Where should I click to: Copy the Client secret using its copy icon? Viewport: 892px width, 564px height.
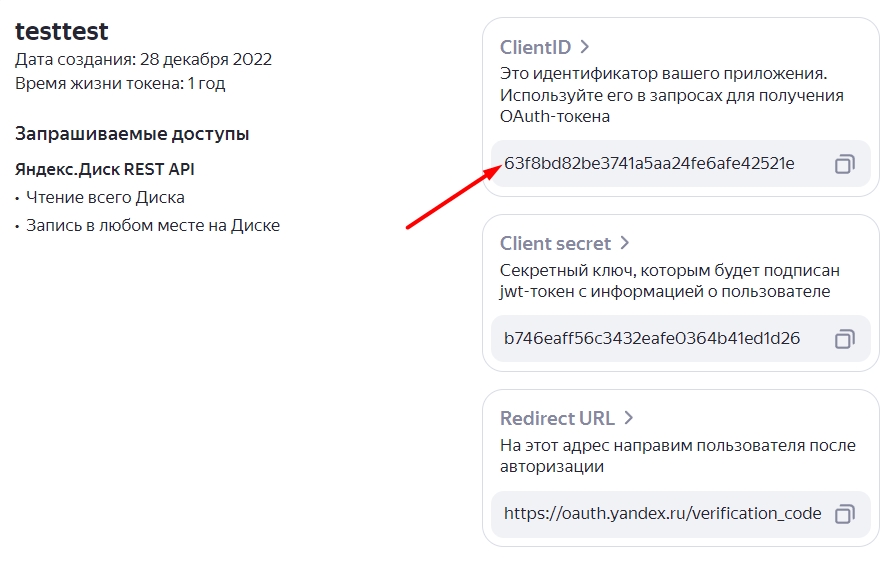pyautogui.click(x=844, y=339)
